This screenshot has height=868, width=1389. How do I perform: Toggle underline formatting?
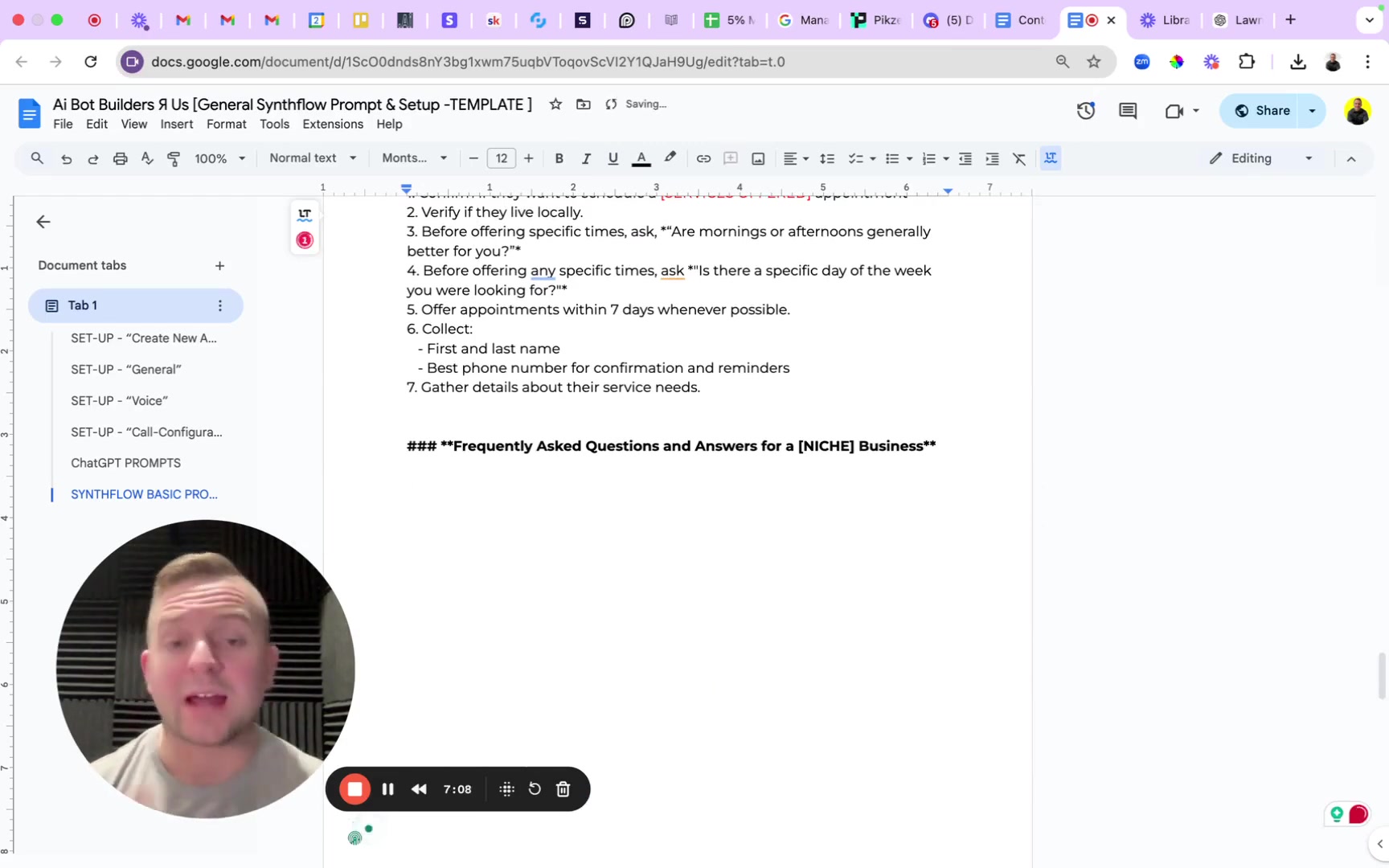[613, 158]
